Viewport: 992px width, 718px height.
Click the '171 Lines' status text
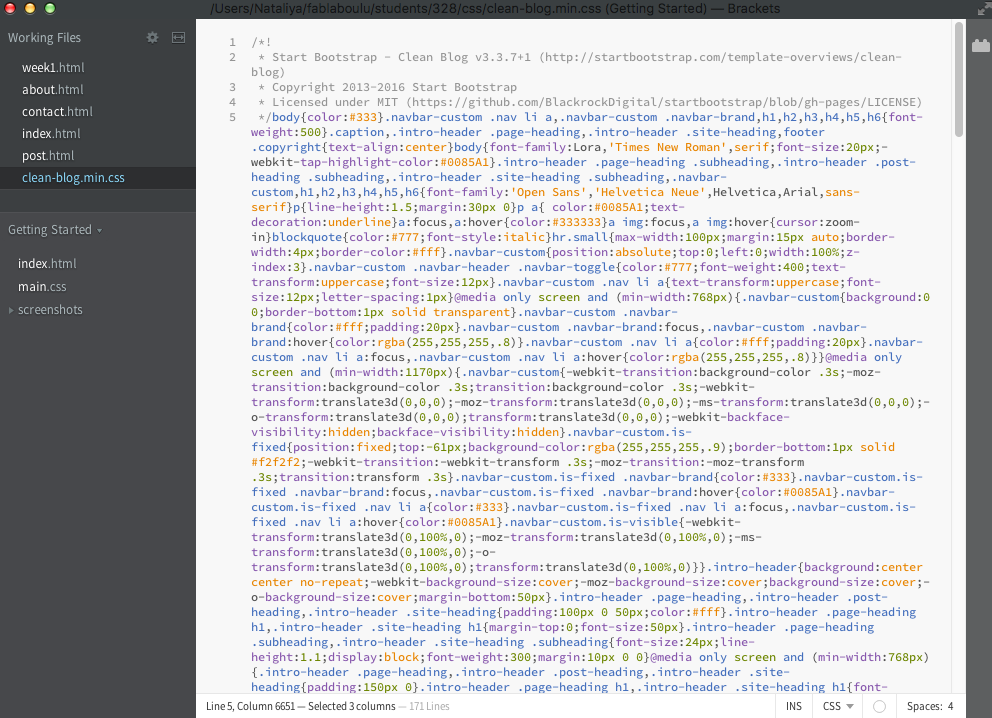pos(429,707)
